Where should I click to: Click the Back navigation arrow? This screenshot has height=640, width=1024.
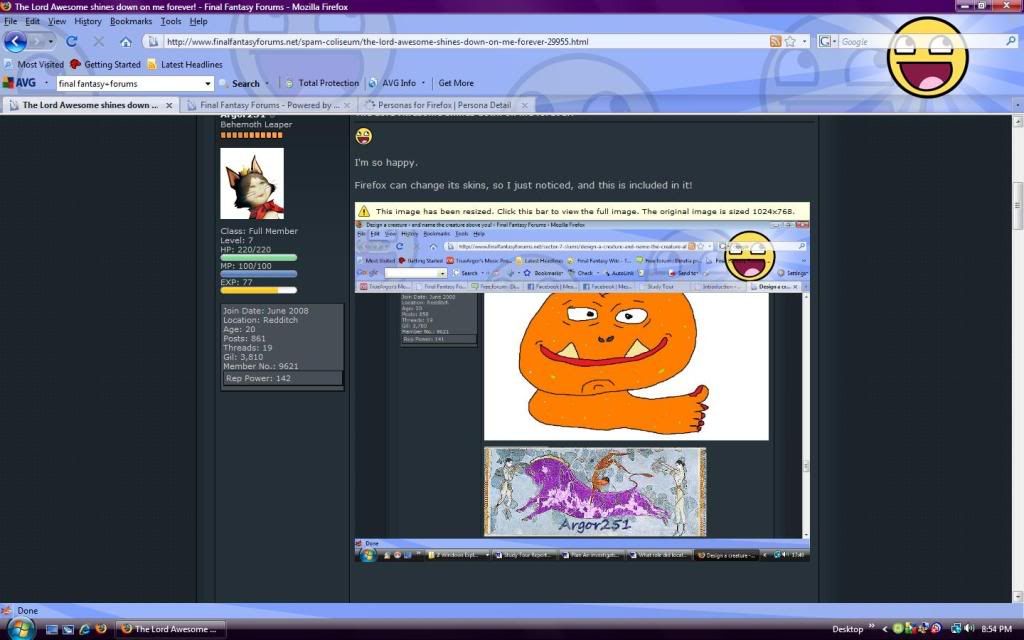[16, 41]
